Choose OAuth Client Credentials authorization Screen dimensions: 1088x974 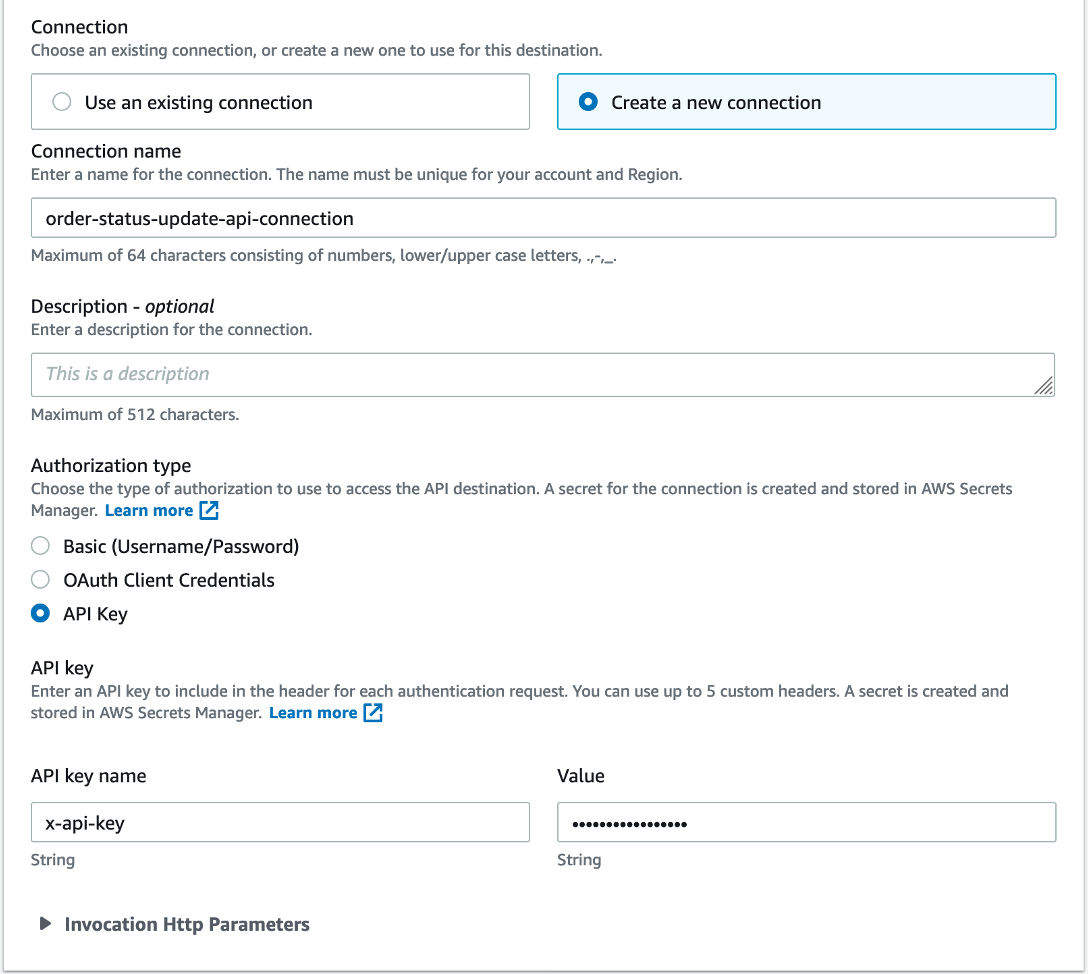40,580
